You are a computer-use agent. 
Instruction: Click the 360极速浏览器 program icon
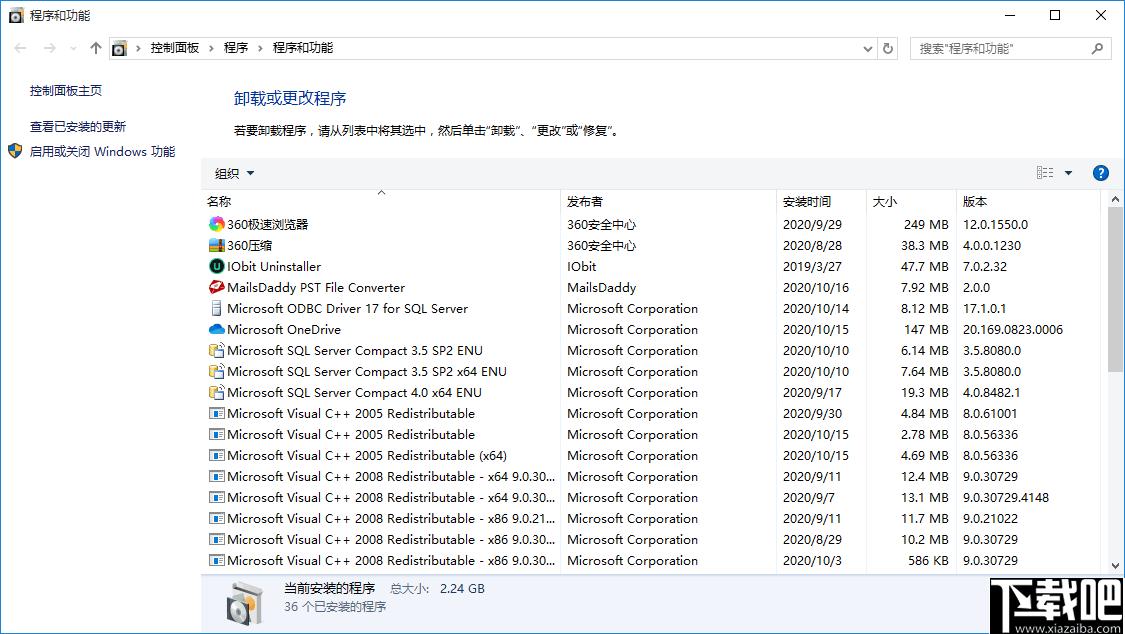[216, 224]
